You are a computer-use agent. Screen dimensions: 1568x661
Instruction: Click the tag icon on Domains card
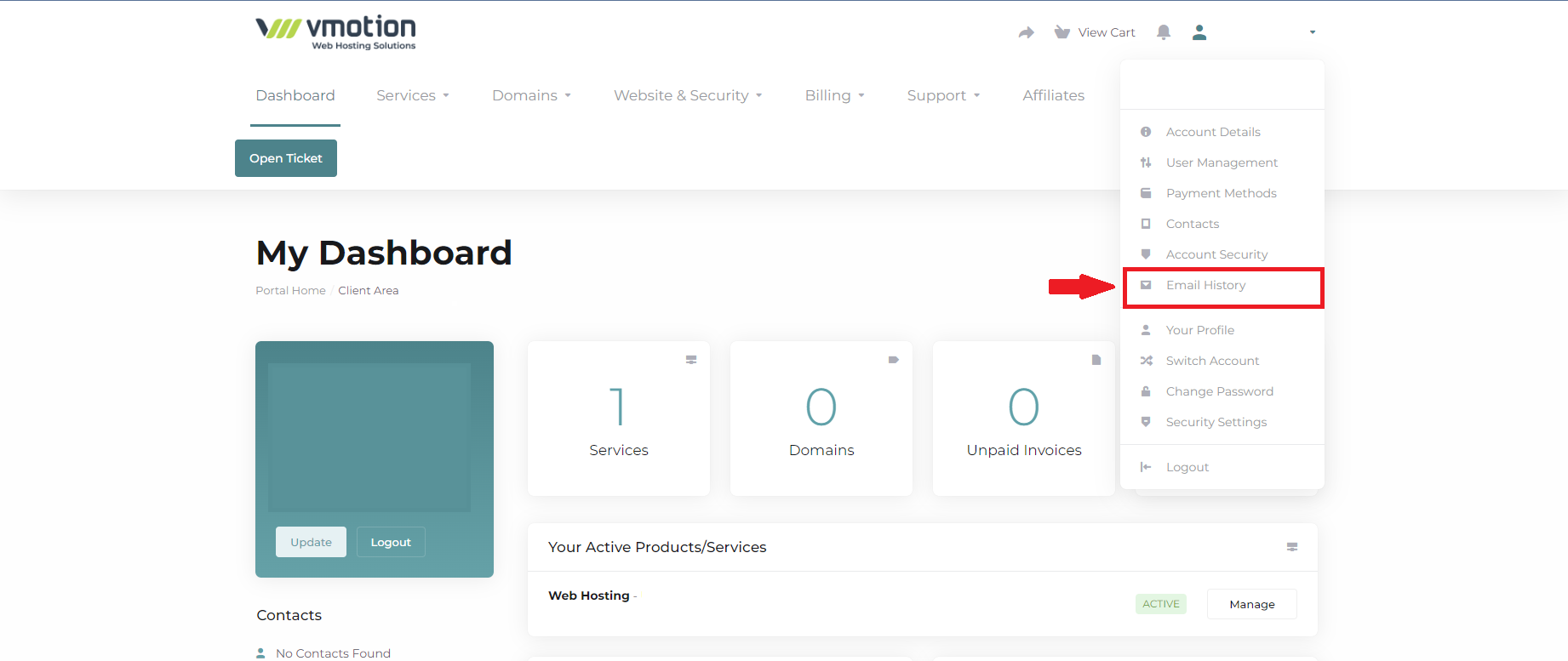point(894,360)
